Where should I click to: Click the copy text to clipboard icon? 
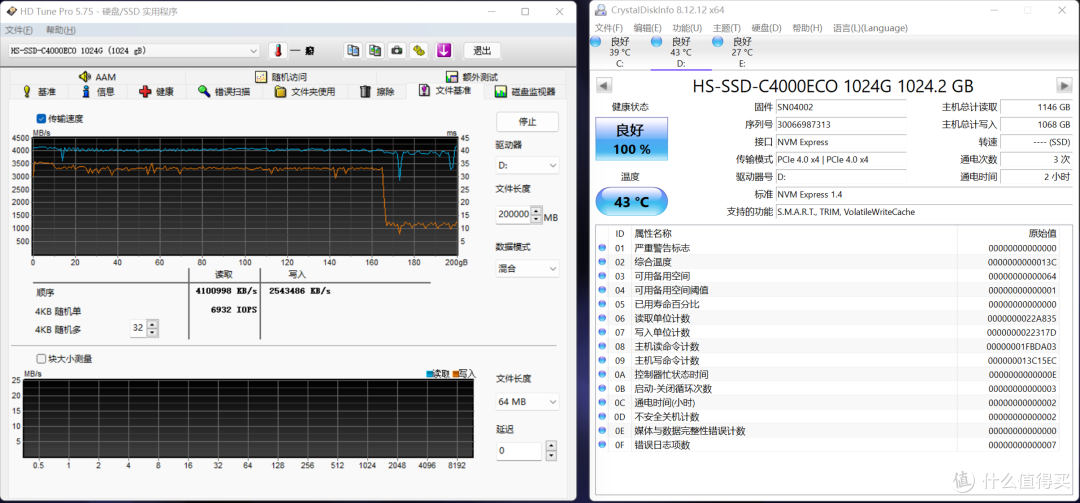tap(353, 50)
